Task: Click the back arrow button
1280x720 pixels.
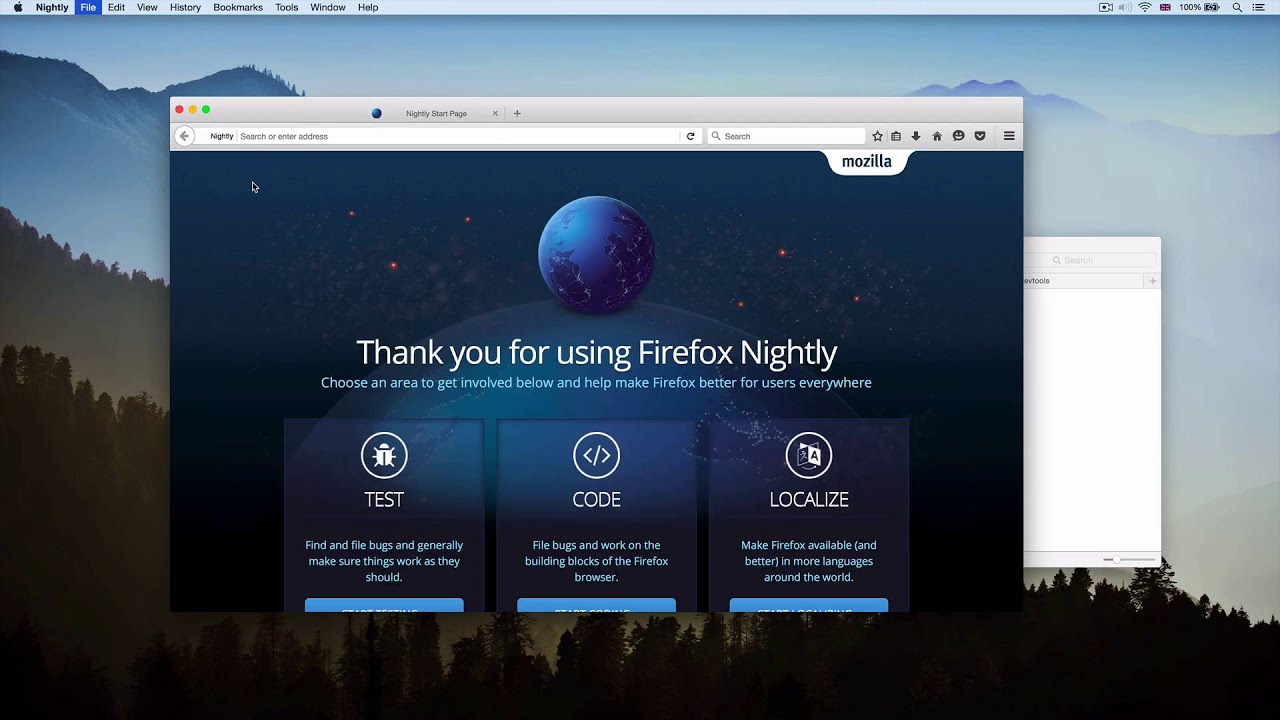Action: coord(184,136)
